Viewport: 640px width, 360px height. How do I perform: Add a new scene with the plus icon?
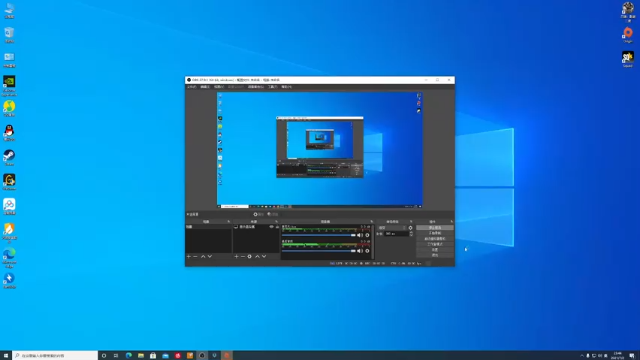tap(189, 256)
